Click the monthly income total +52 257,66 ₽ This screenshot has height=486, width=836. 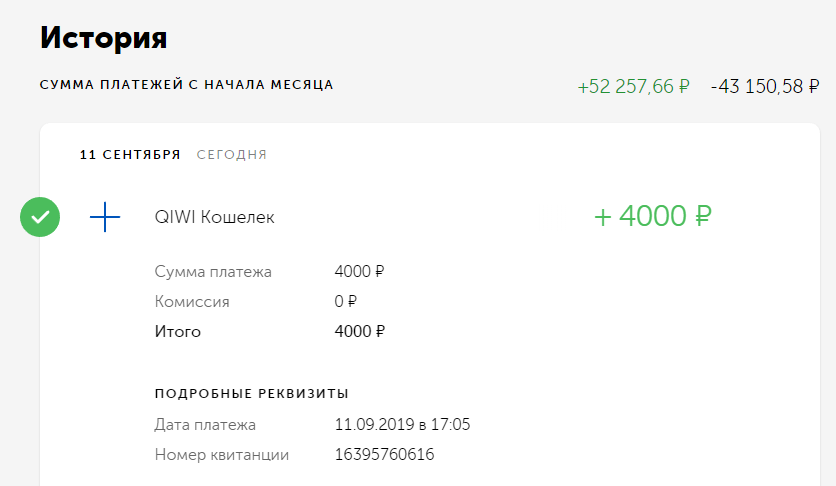(x=633, y=86)
